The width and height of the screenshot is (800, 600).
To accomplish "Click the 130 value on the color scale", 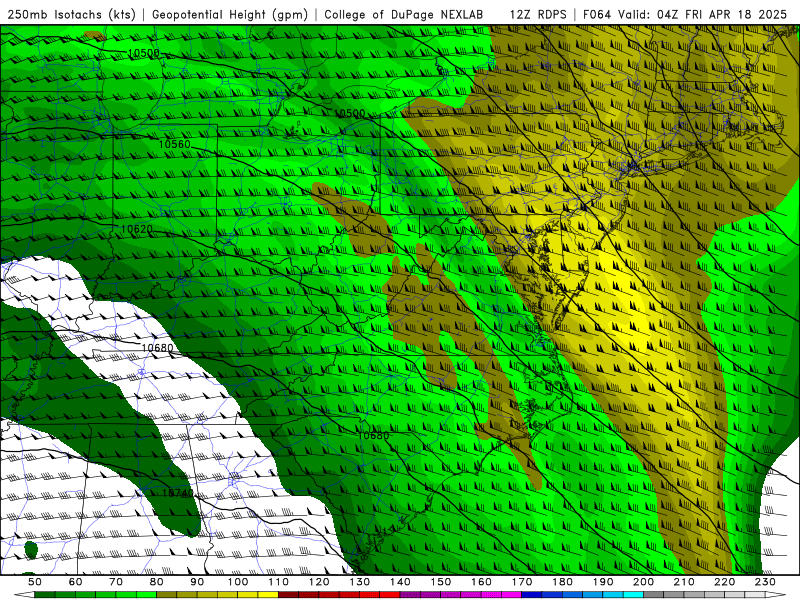I will (360, 582).
